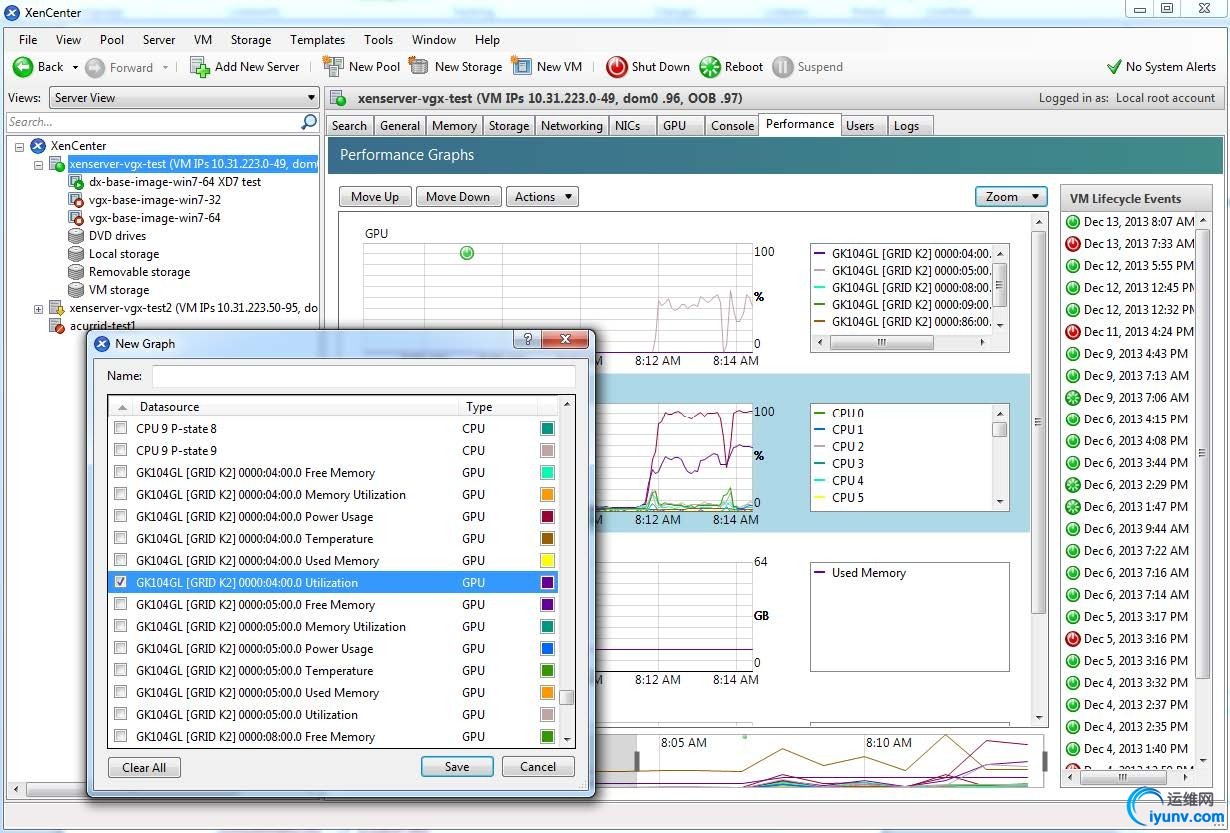Expand the xenserver-vgx-test2 tree node
Image resolution: width=1230 pixels, height=833 pixels.
pos(39,309)
